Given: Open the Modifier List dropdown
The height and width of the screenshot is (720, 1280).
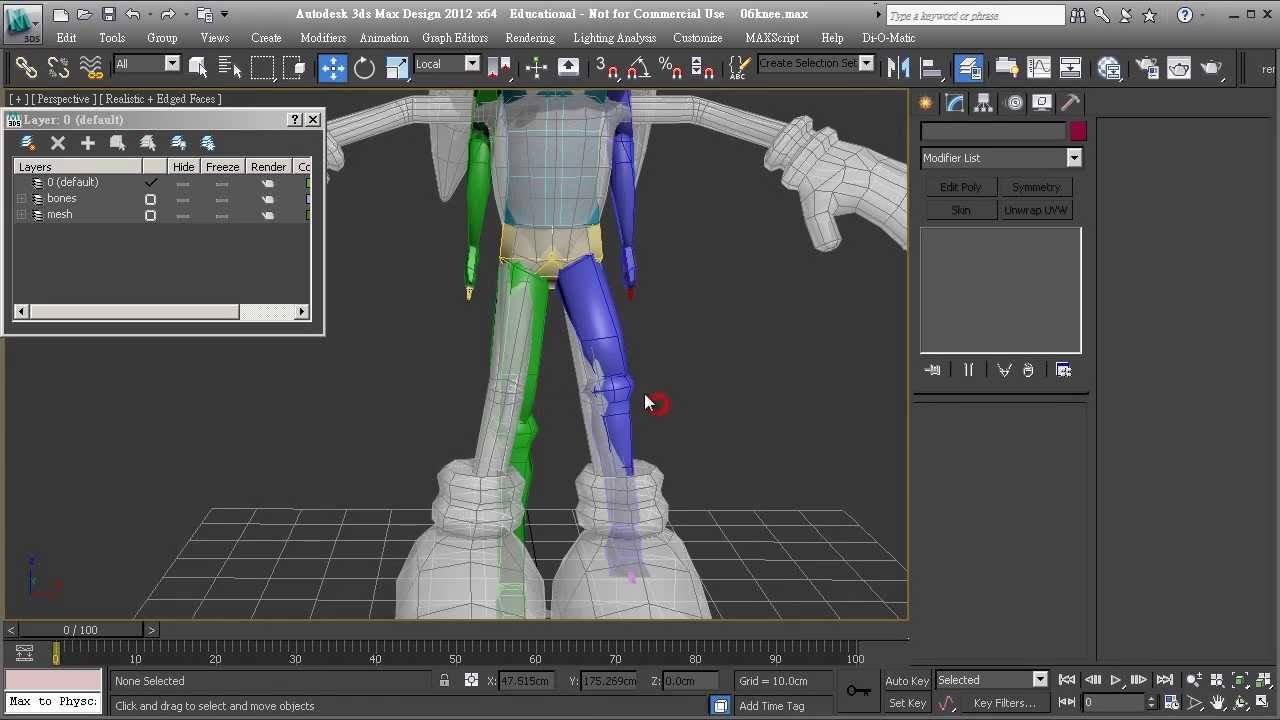Looking at the screenshot, I should click(x=1001, y=158).
